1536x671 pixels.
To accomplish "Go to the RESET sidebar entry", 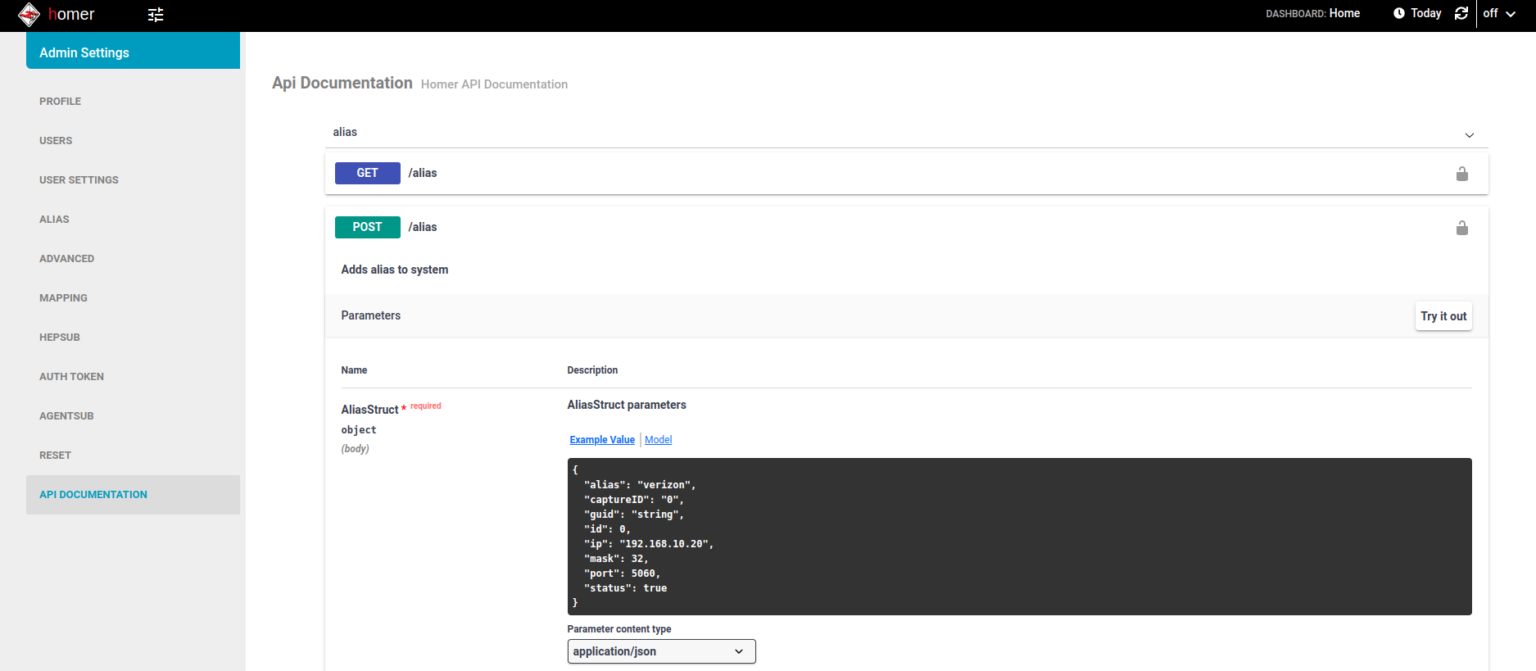I will (55, 455).
